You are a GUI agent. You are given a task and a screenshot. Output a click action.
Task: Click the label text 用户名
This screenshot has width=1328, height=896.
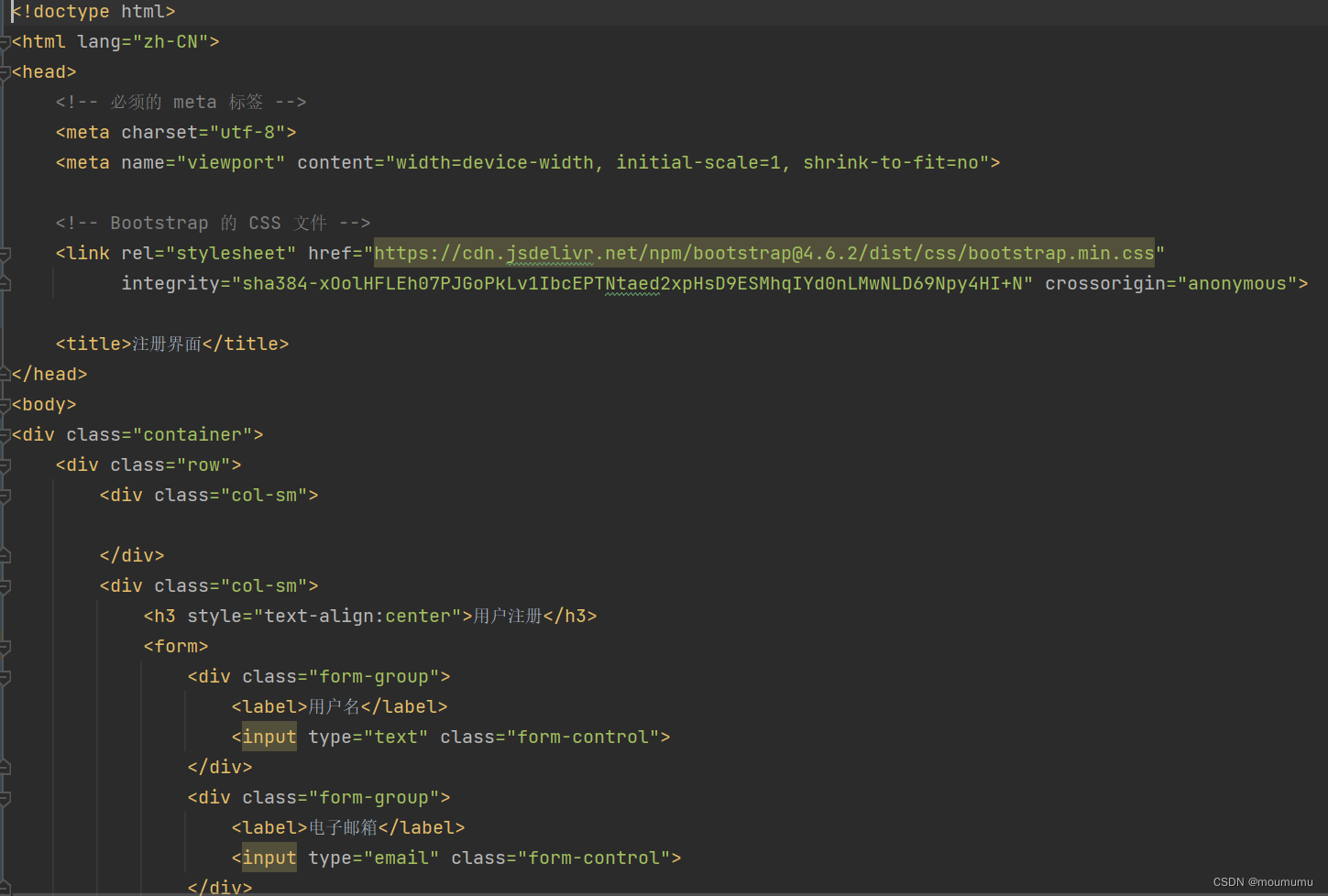point(335,707)
